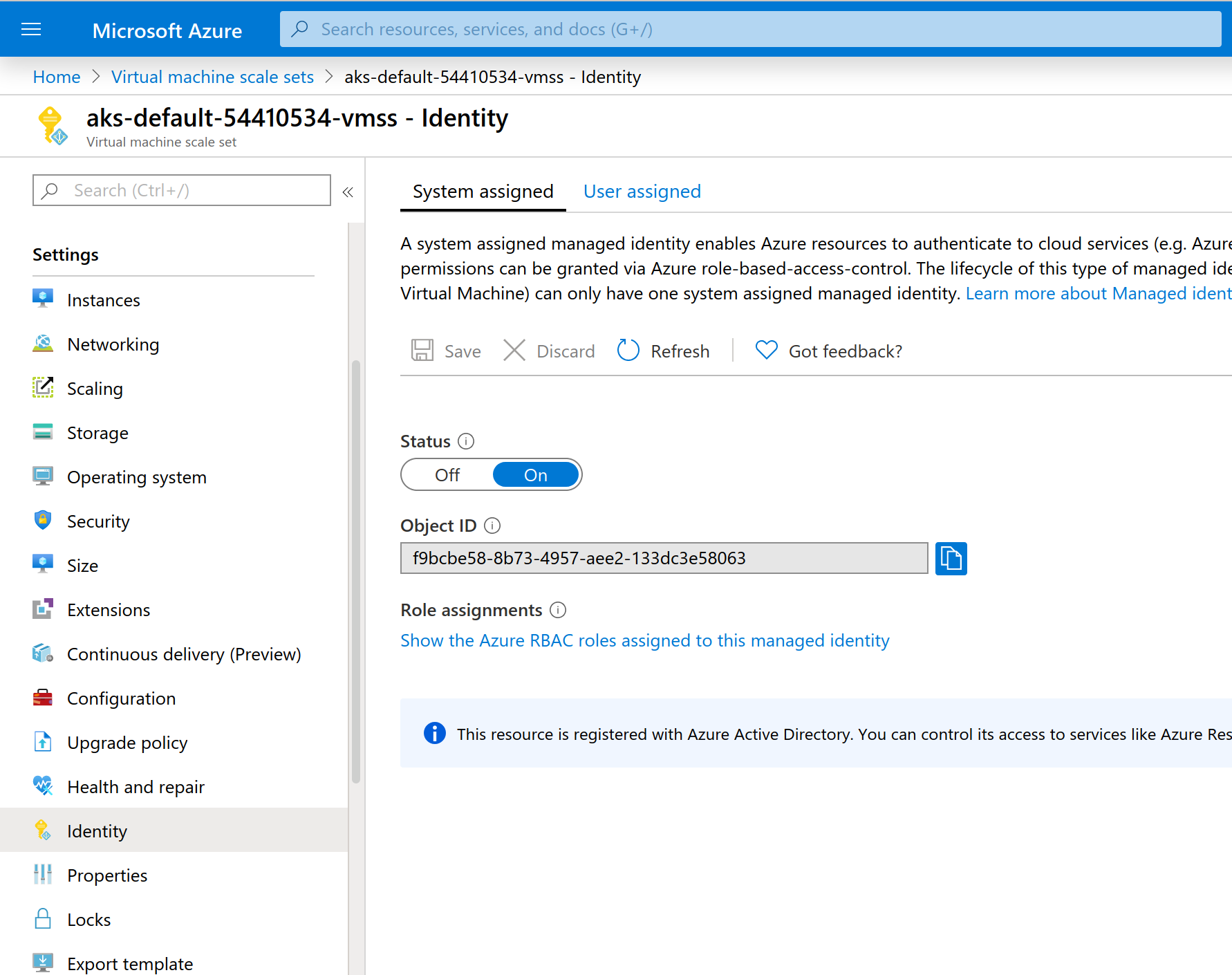Switch to the User assigned tab
The image size is (1232, 975).
point(642,192)
